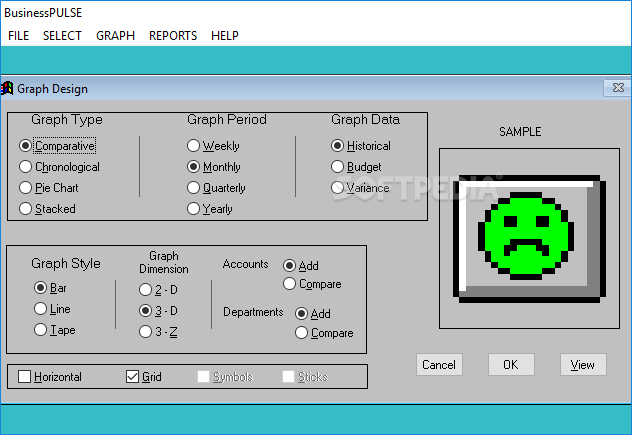
Task: Click the Departments label
Action: pyautogui.click(x=253, y=312)
